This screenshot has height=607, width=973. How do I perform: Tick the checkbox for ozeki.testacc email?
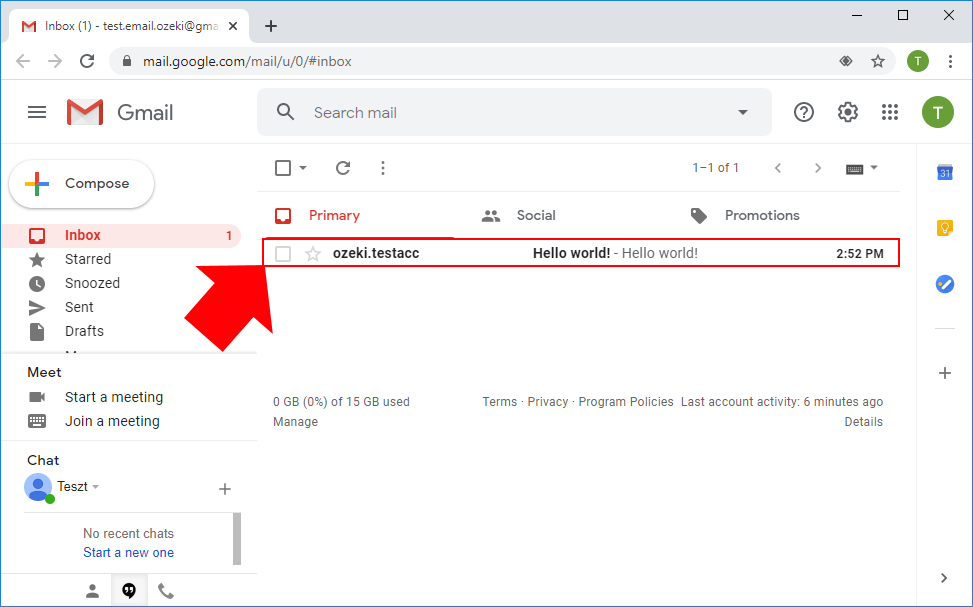click(283, 254)
